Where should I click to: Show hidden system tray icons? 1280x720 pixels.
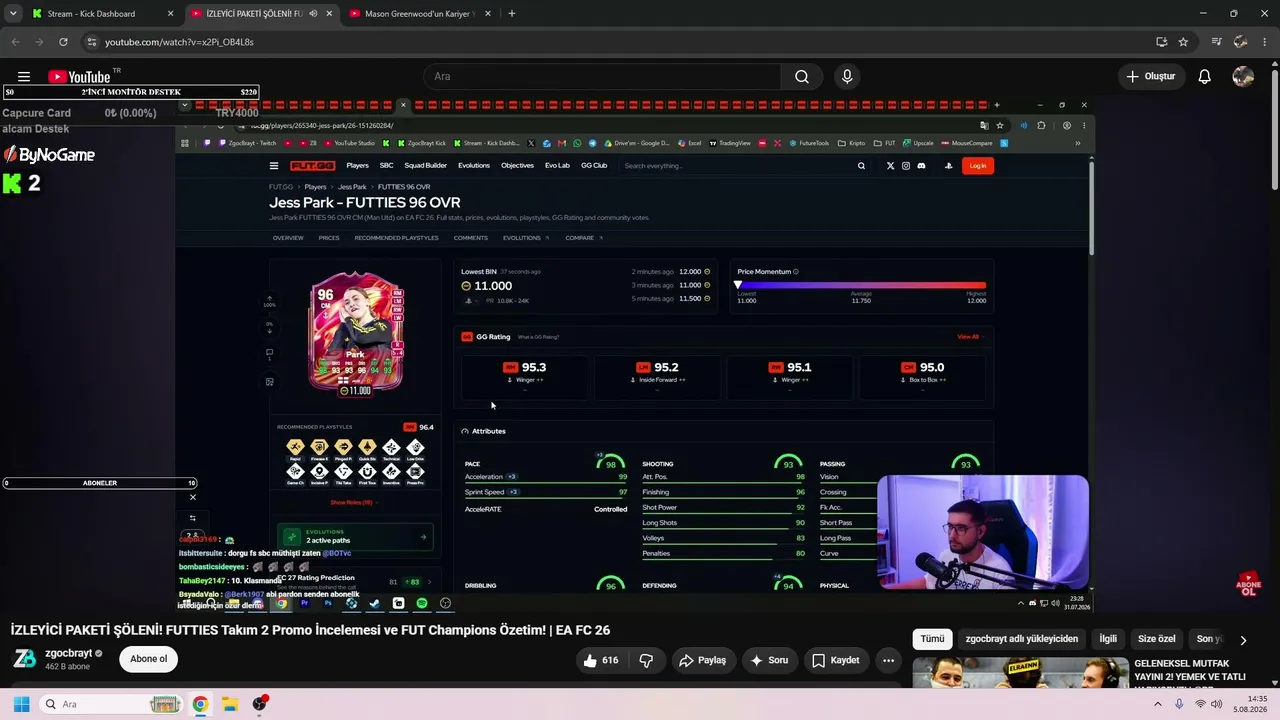pos(1158,704)
